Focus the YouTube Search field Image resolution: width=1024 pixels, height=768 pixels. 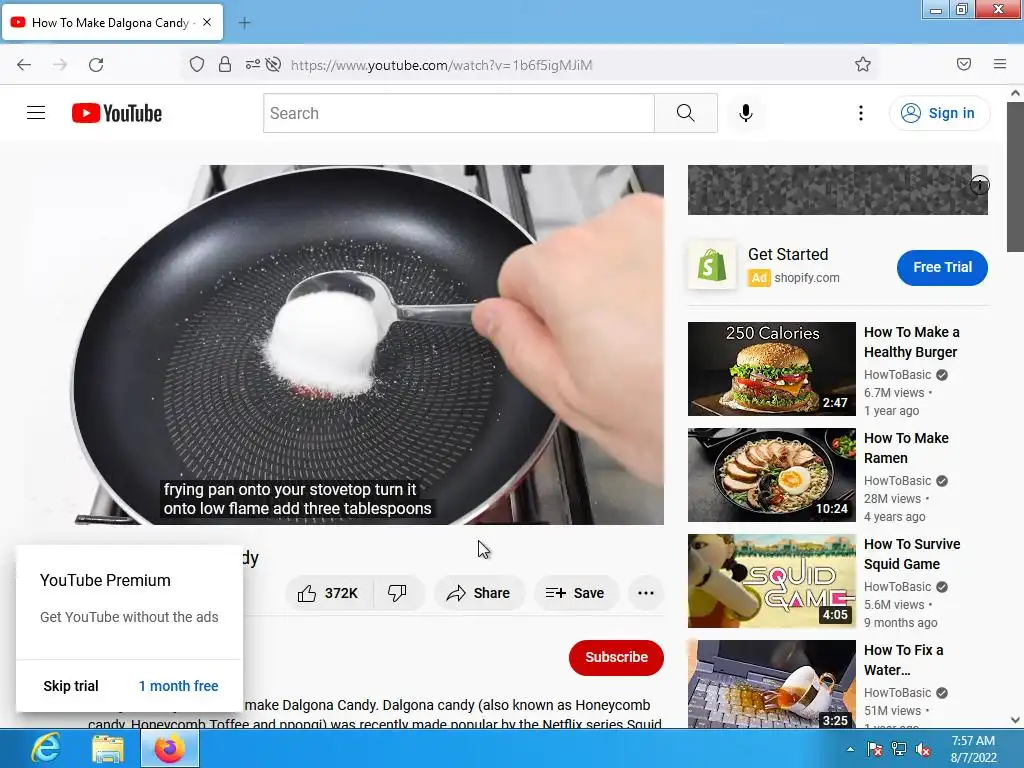coord(458,113)
